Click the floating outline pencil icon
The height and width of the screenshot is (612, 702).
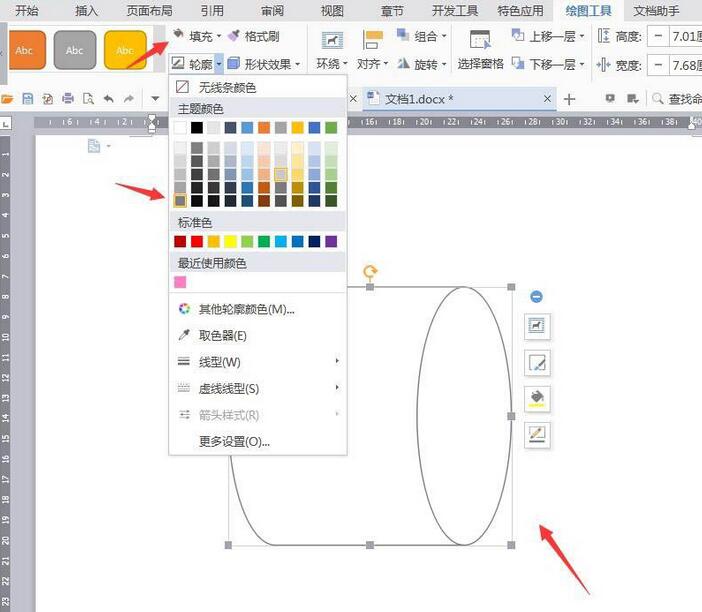click(x=537, y=435)
